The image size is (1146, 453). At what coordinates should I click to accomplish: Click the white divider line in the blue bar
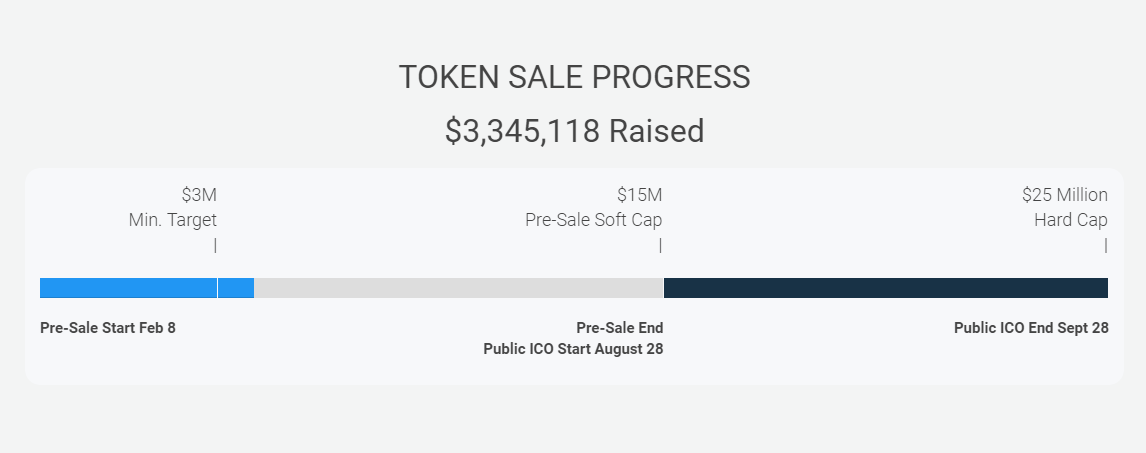coord(217,288)
